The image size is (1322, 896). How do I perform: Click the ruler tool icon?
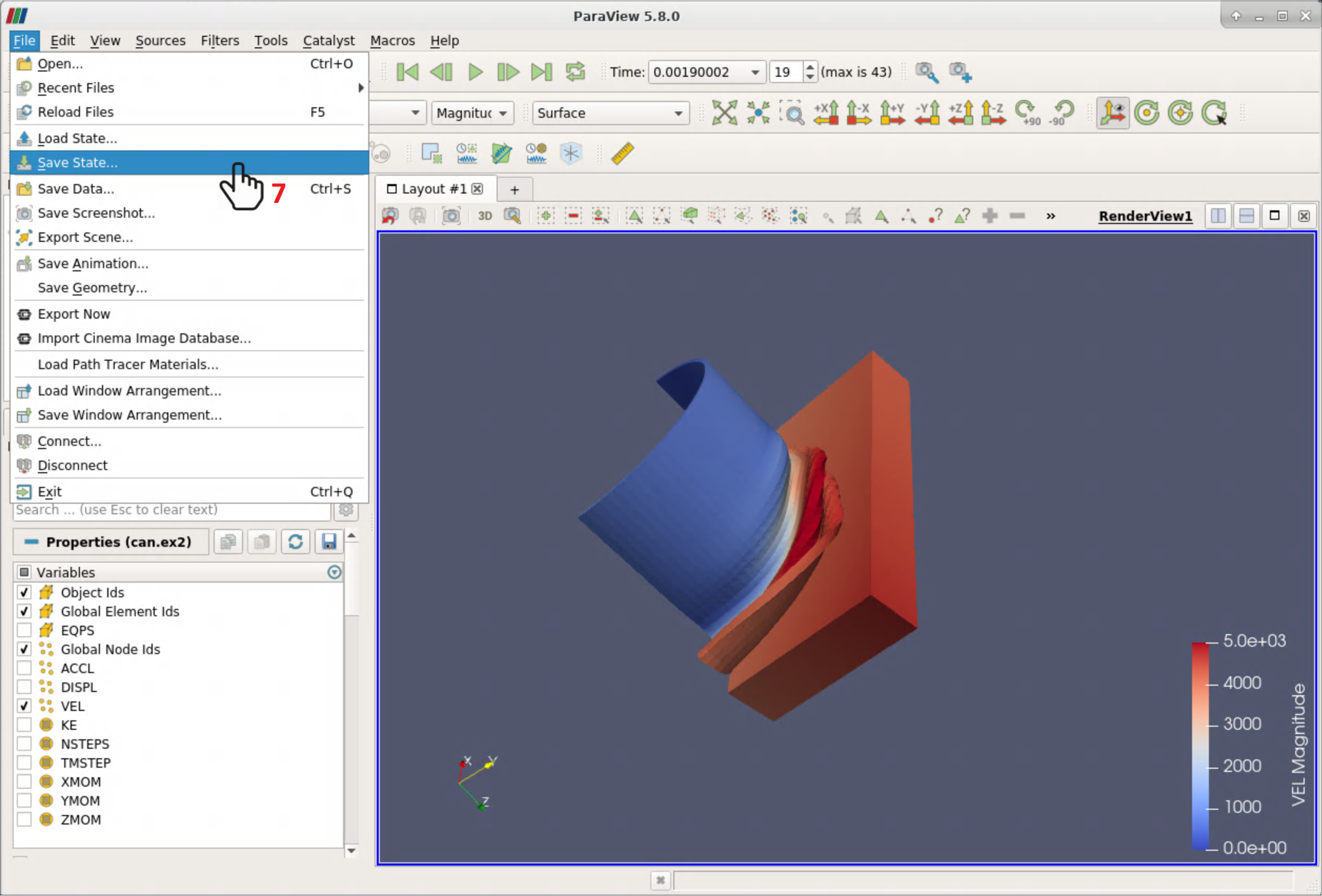pos(622,154)
